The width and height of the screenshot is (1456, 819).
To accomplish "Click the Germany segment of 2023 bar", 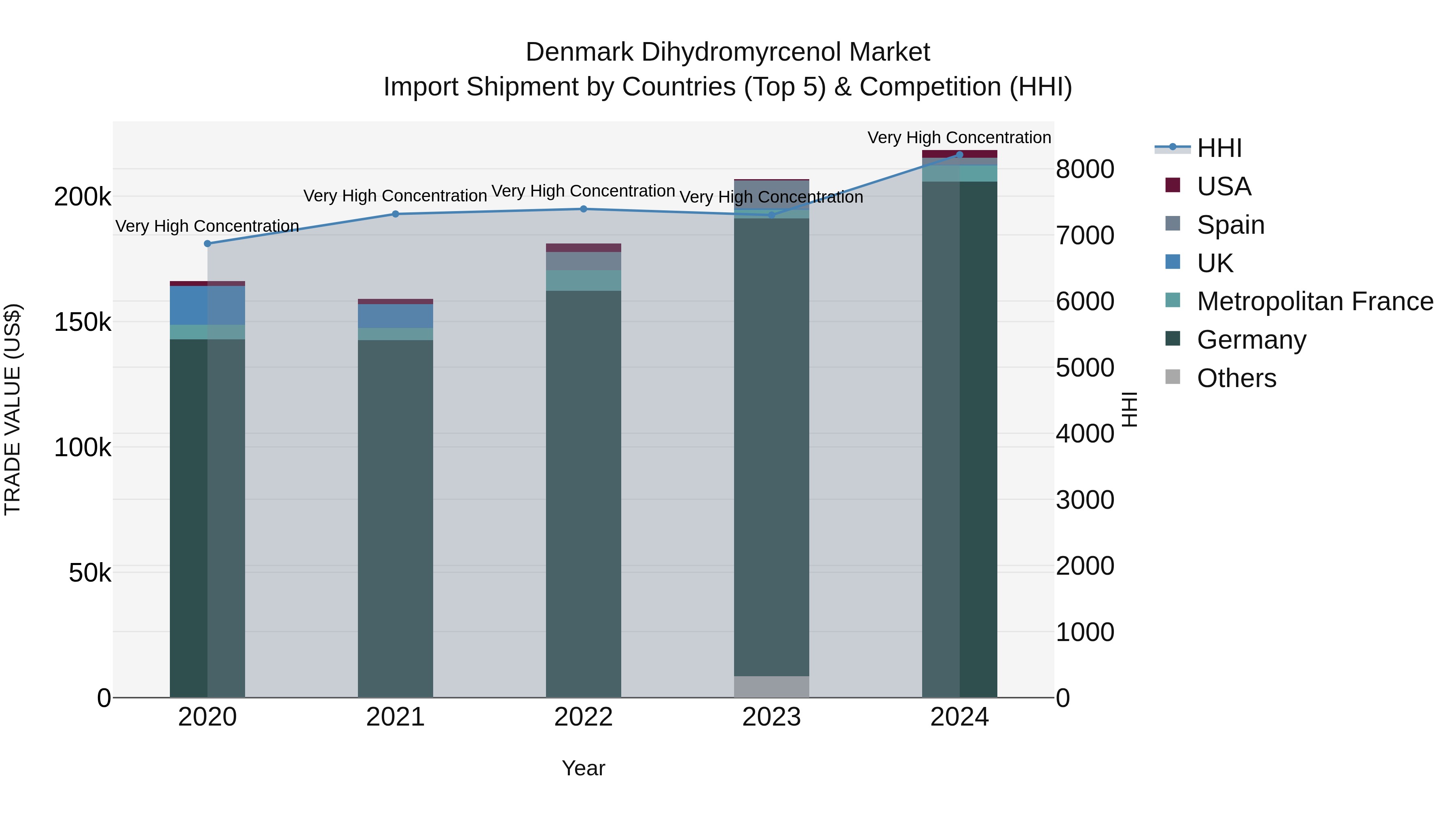I will tap(772, 447).
